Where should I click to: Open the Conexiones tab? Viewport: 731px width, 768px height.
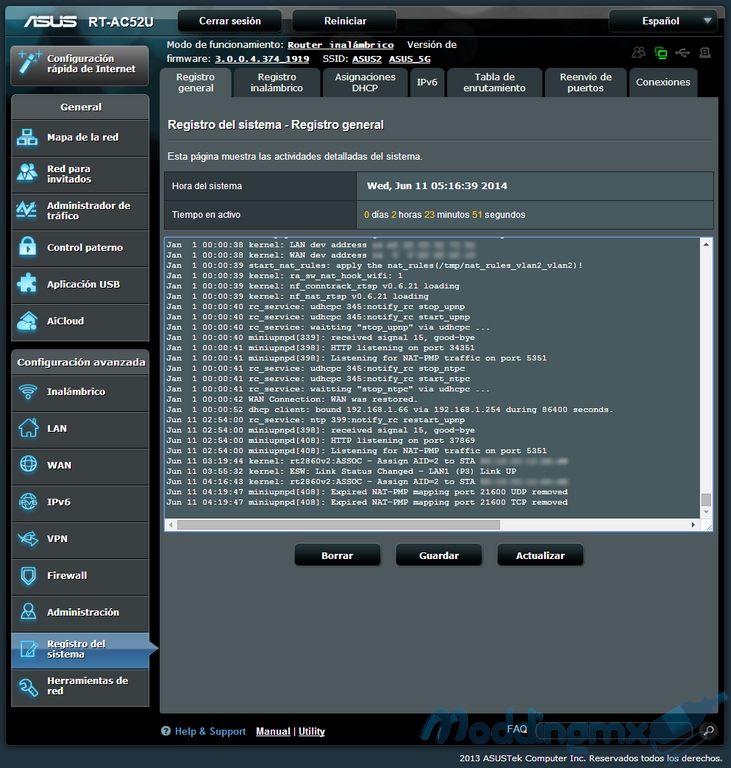pos(663,82)
